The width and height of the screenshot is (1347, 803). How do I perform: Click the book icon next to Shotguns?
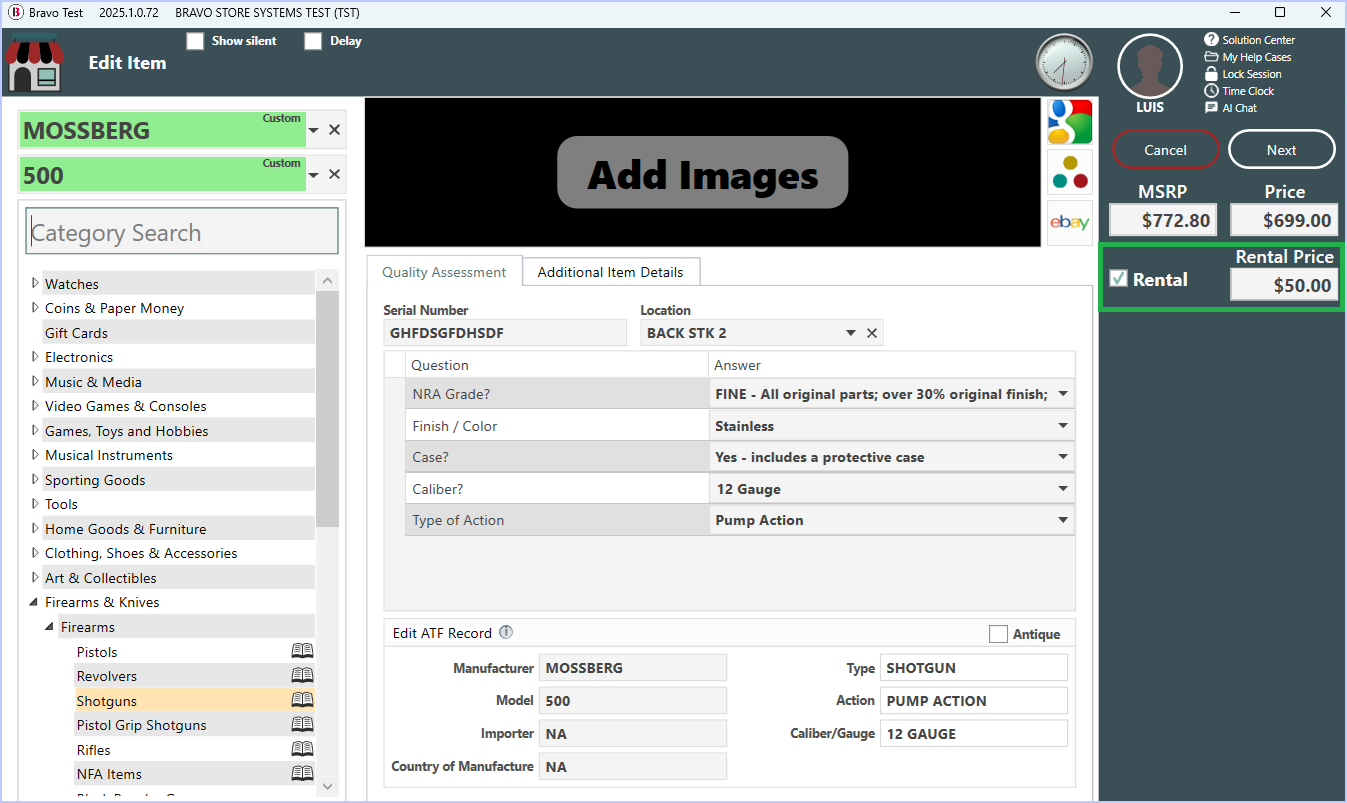click(x=302, y=700)
